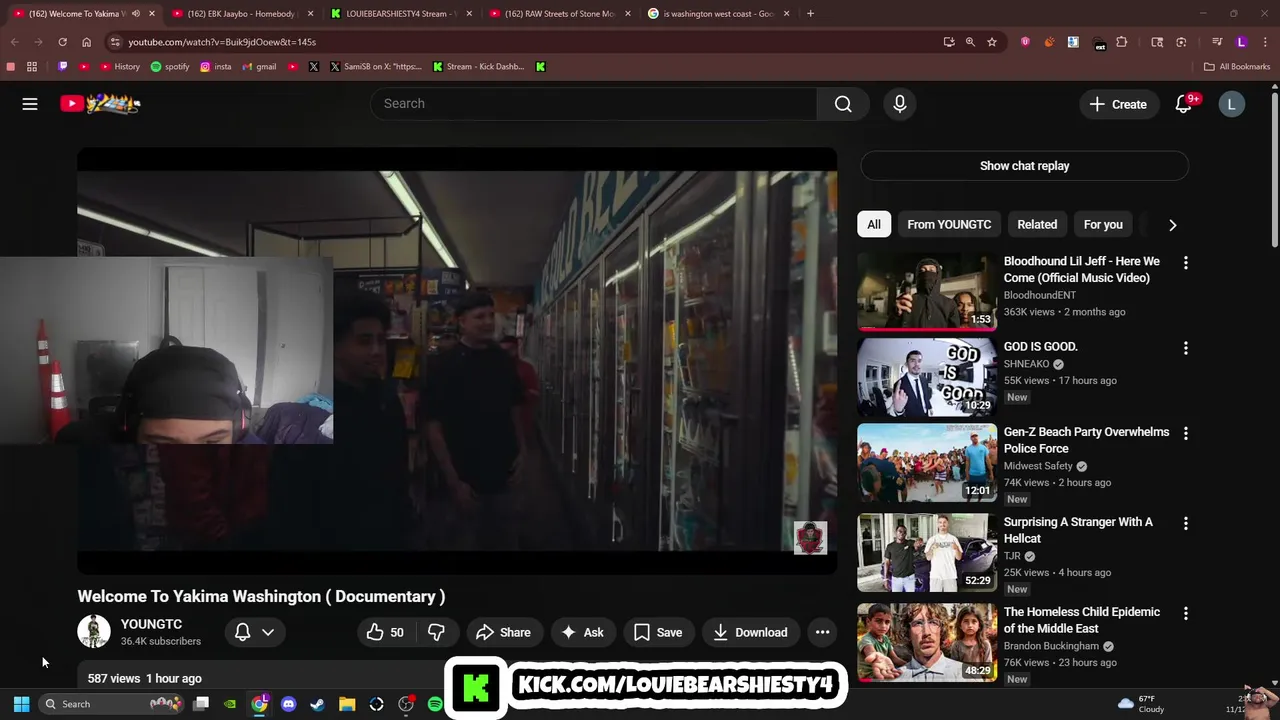Click the YouTube logo home link
The image size is (1280, 720).
point(100,103)
